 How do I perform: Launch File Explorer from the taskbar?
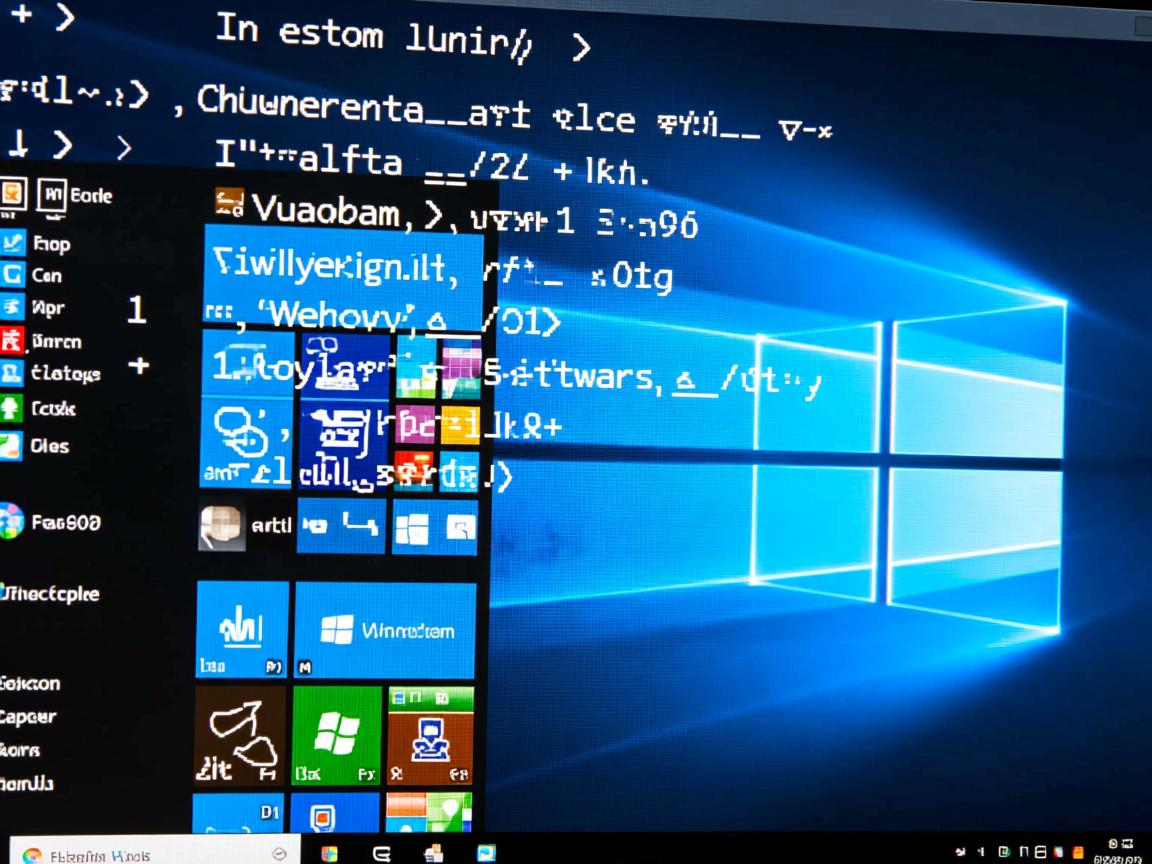(434, 852)
